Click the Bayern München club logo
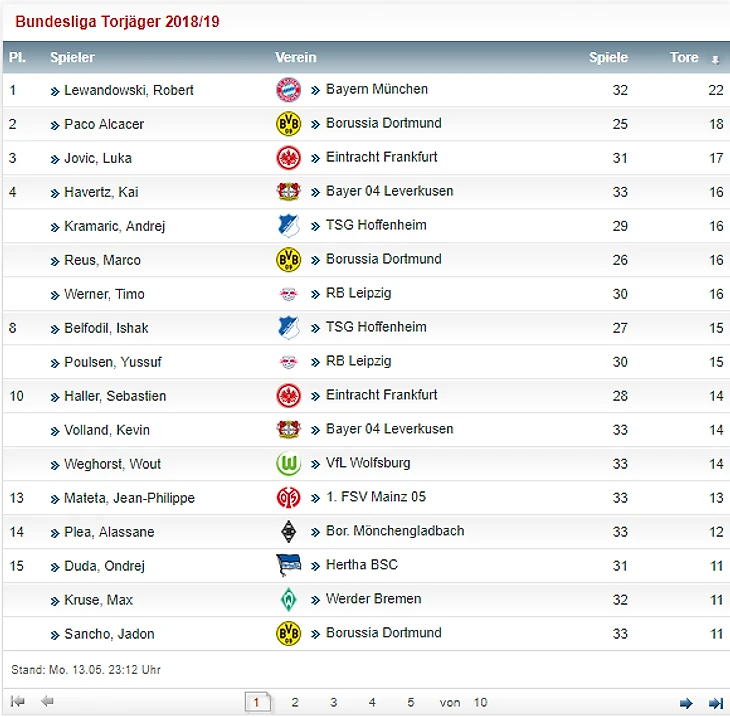The height and width of the screenshot is (717, 730). click(x=289, y=90)
